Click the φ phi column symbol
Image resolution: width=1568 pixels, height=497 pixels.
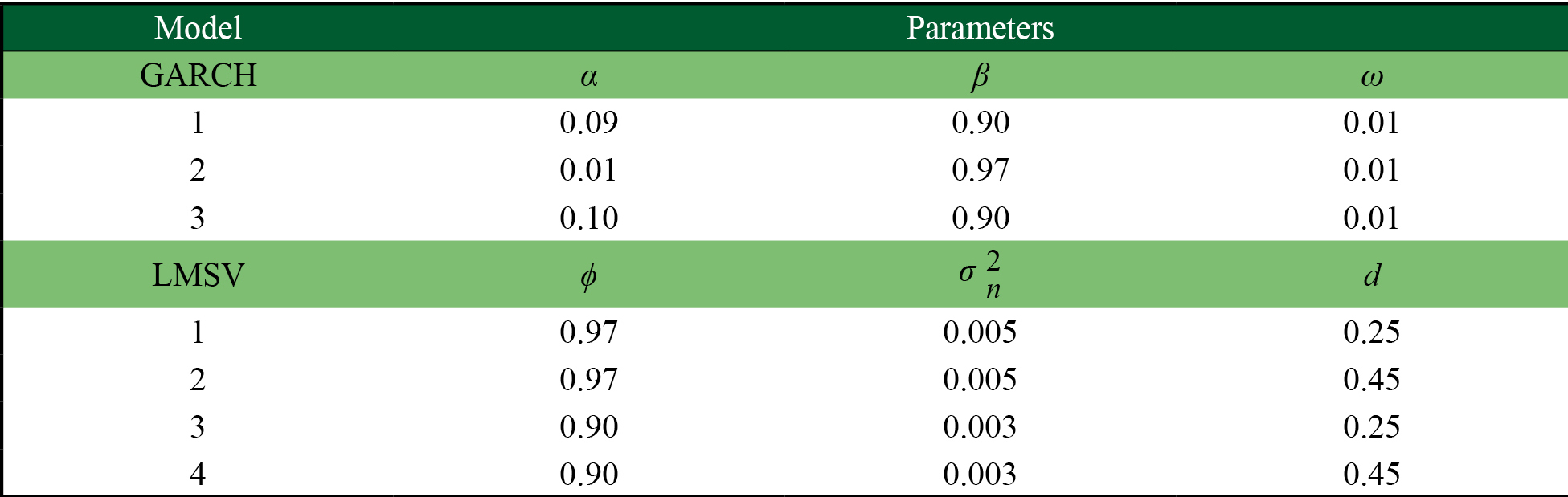point(588,276)
